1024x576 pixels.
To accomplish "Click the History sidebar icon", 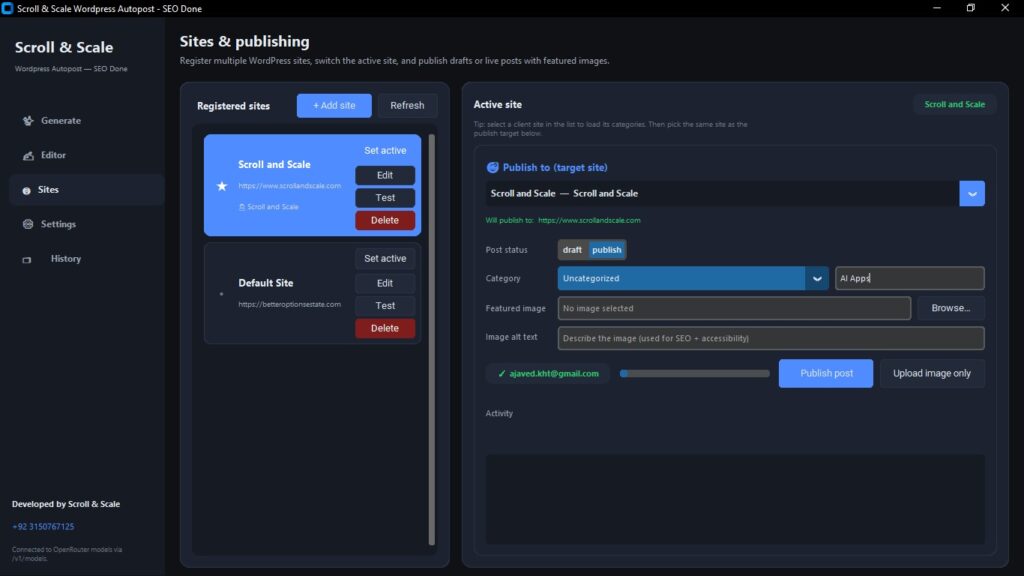I will click(27, 259).
